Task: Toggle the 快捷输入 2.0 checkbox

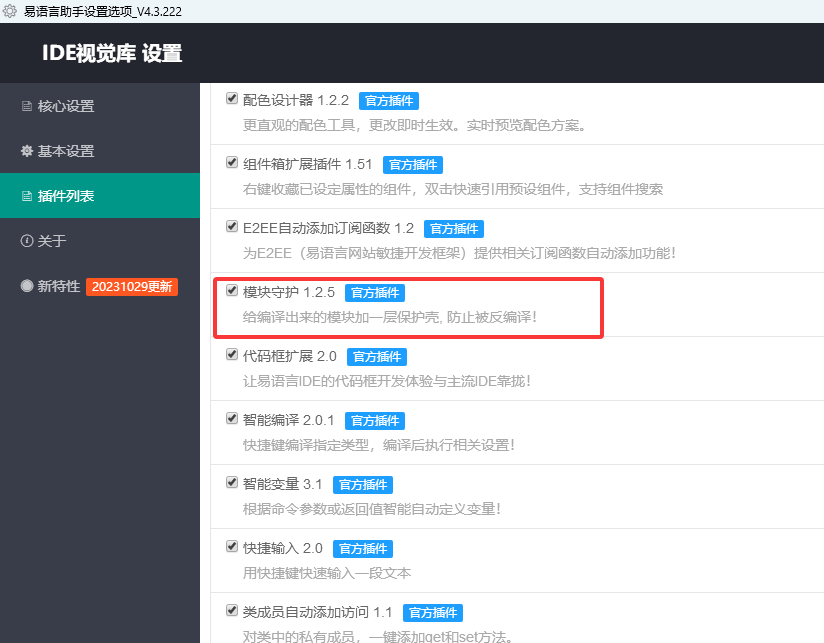Action: [232, 547]
